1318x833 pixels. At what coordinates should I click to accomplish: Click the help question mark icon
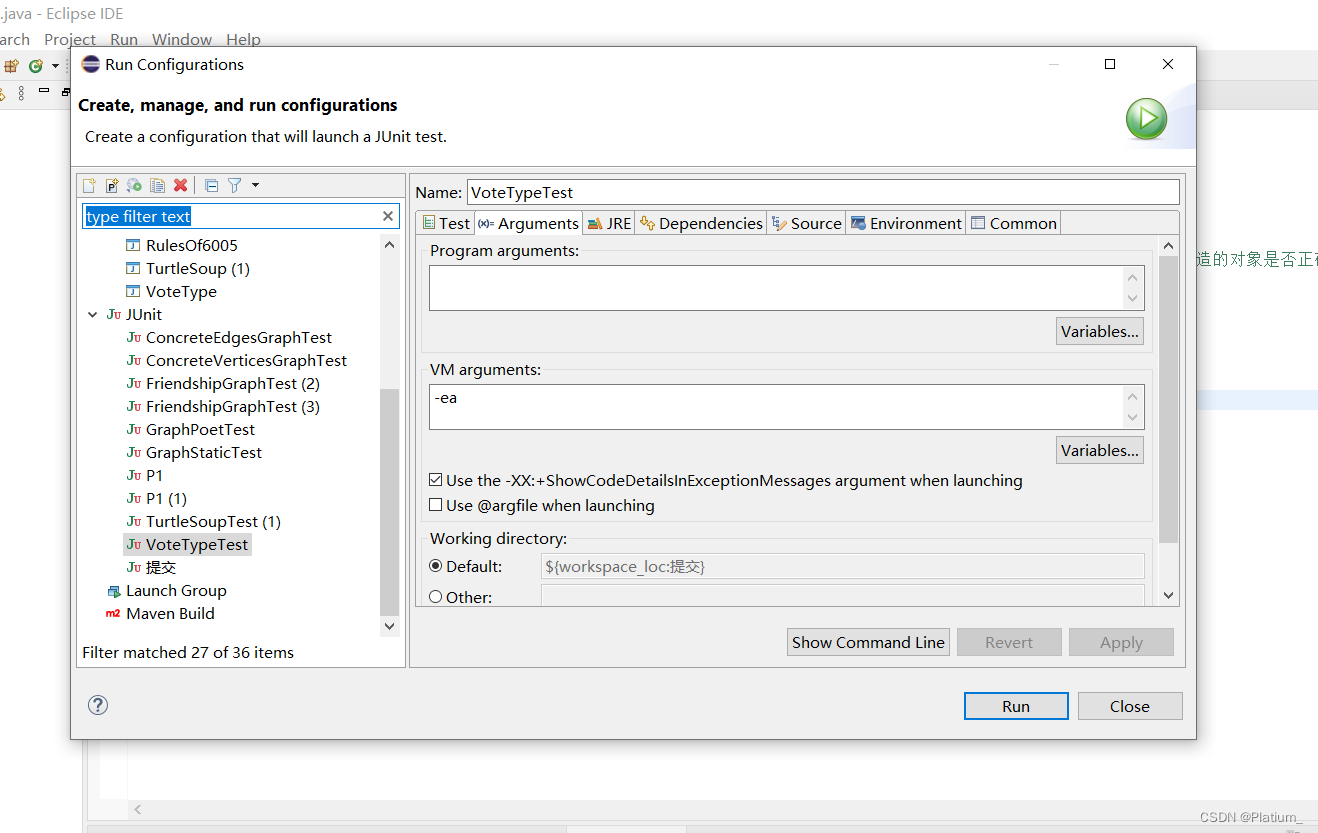[x=97, y=705]
